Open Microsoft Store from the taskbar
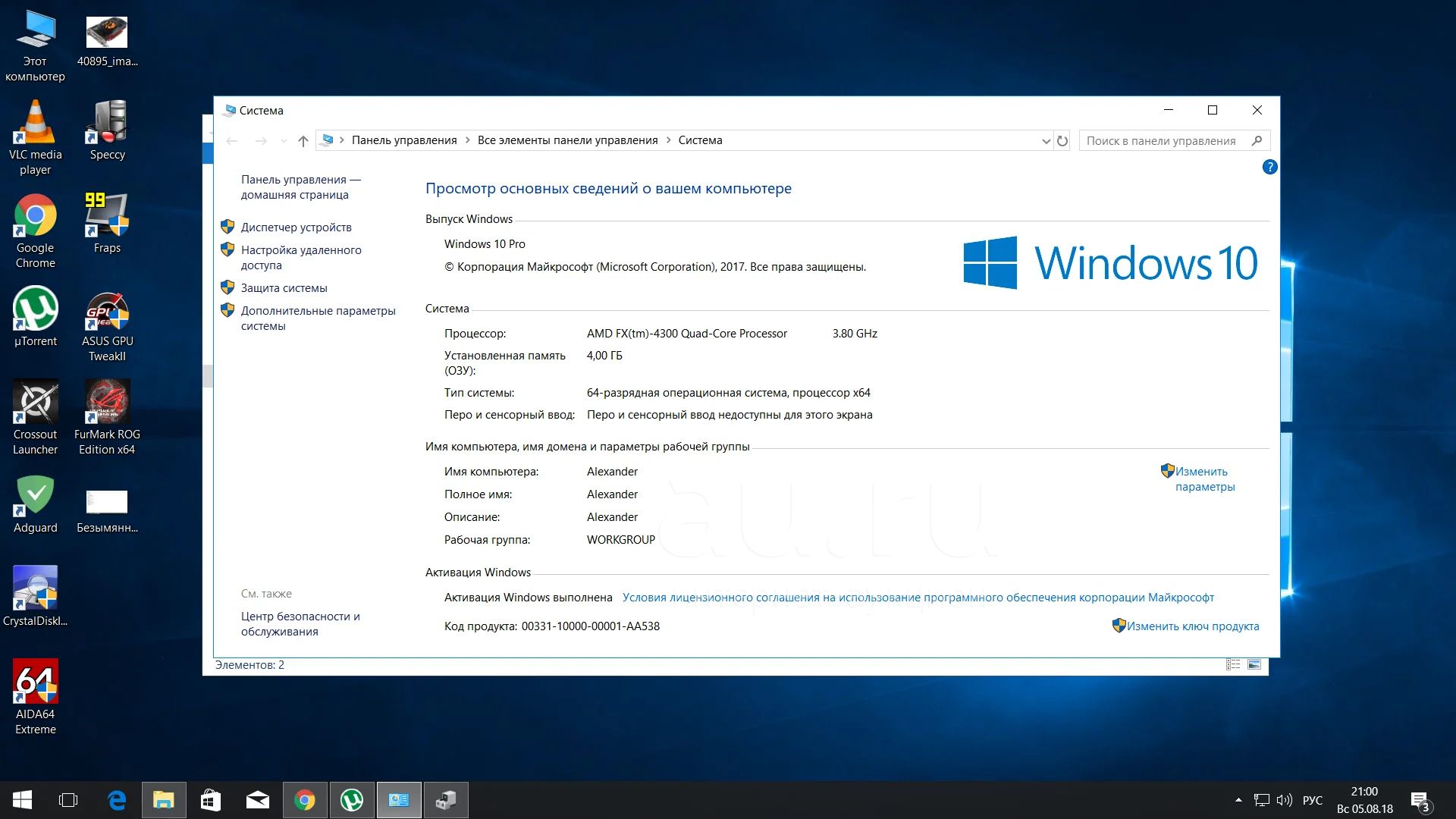The height and width of the screenshot is (819, 1456). tap(211, 800)
